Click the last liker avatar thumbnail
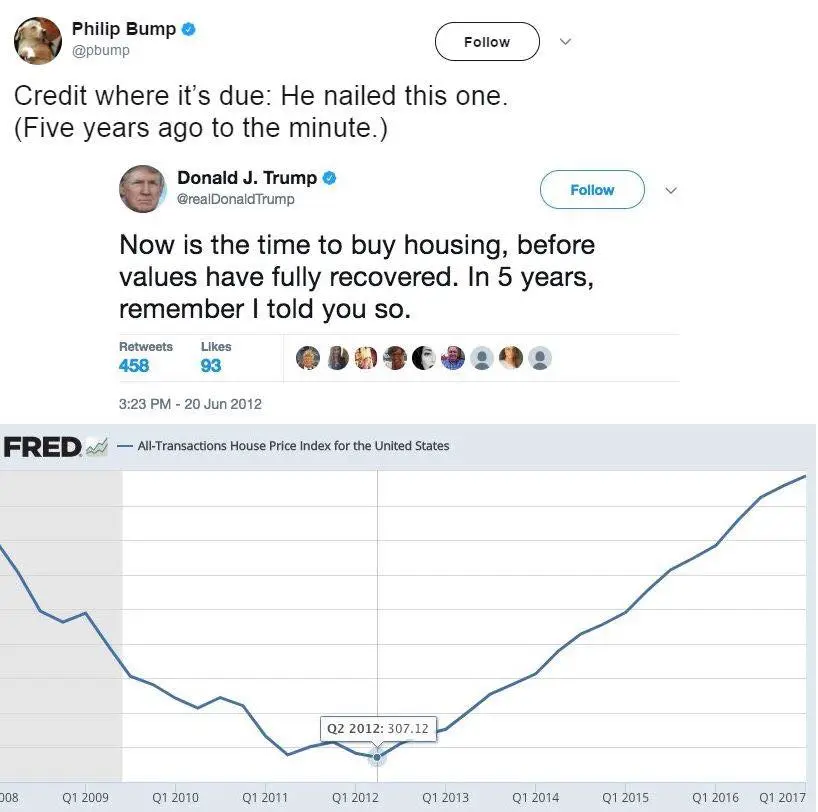This screenshot has width=818, height=812. (x=539, y=357)
